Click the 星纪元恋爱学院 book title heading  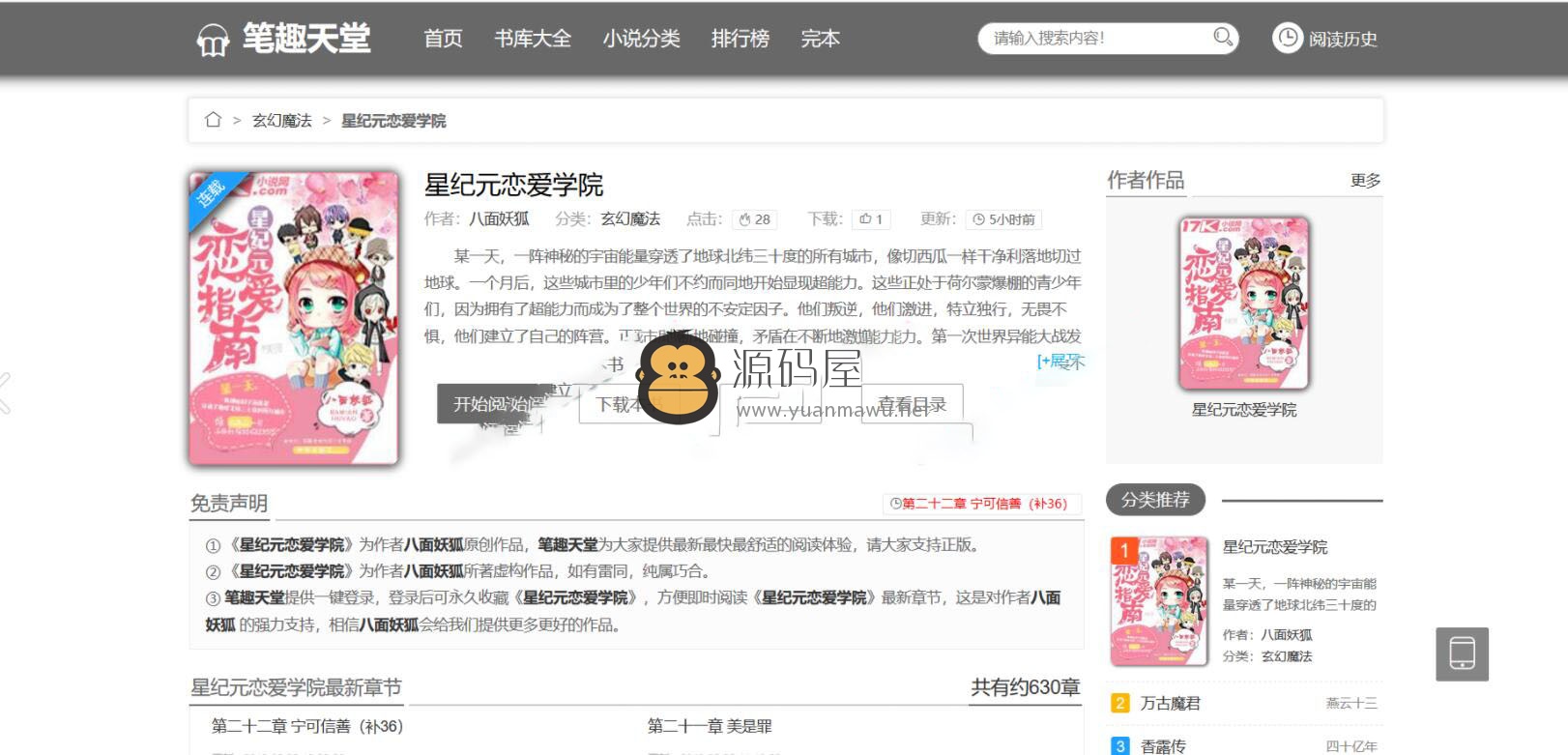click(x=514, y=185)
